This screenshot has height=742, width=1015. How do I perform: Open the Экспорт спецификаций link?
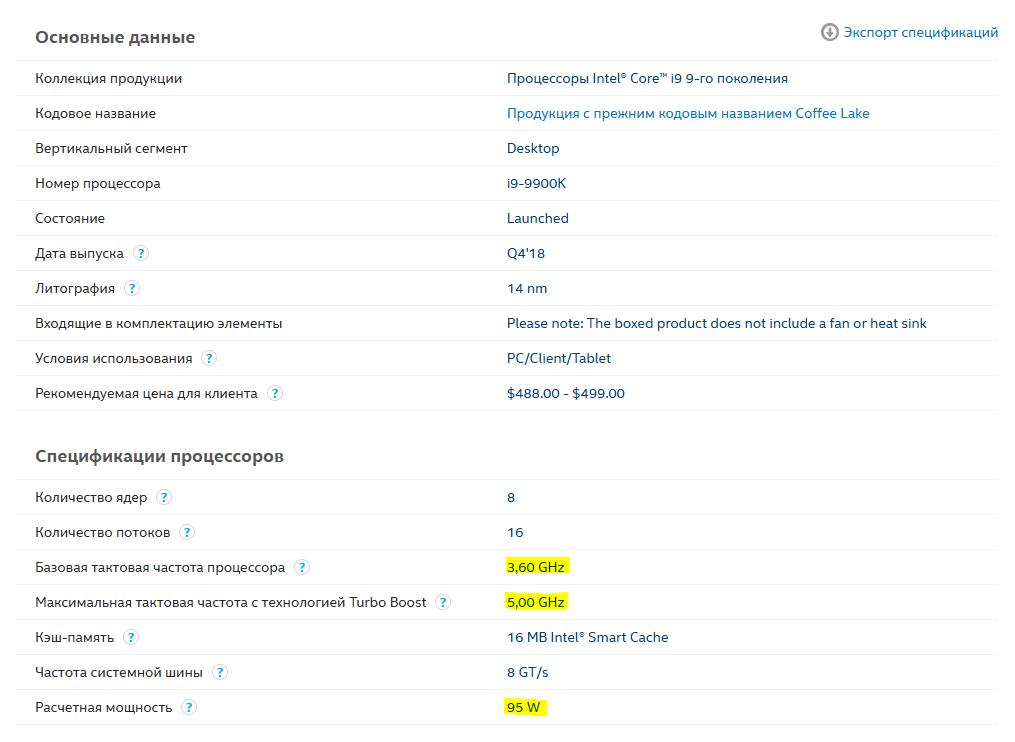click(x=920, y=32)
